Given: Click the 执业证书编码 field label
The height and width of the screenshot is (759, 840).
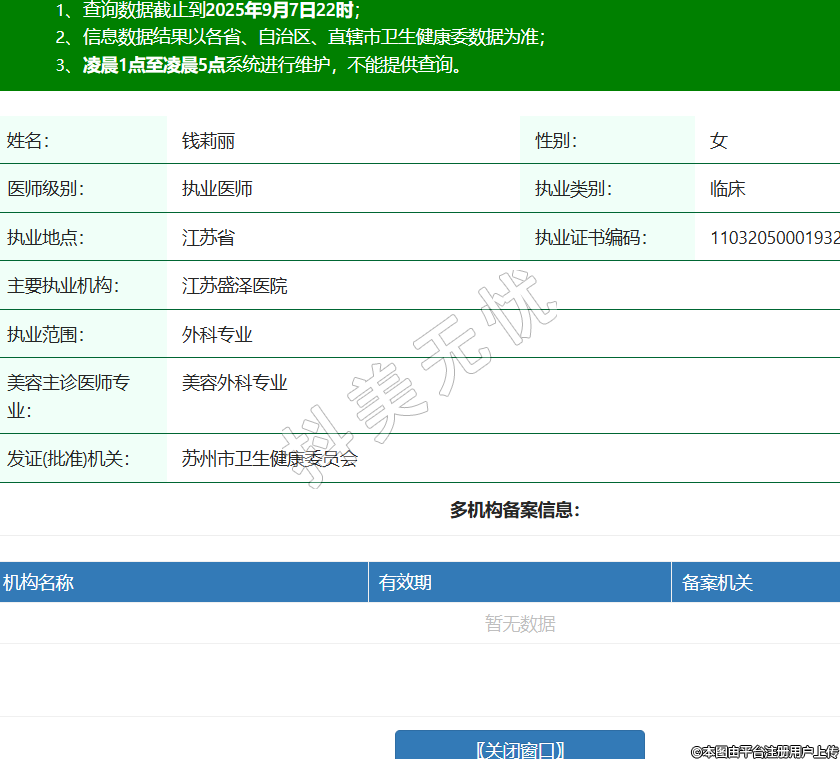Looking at the screenshot, I should coord(590,238).
